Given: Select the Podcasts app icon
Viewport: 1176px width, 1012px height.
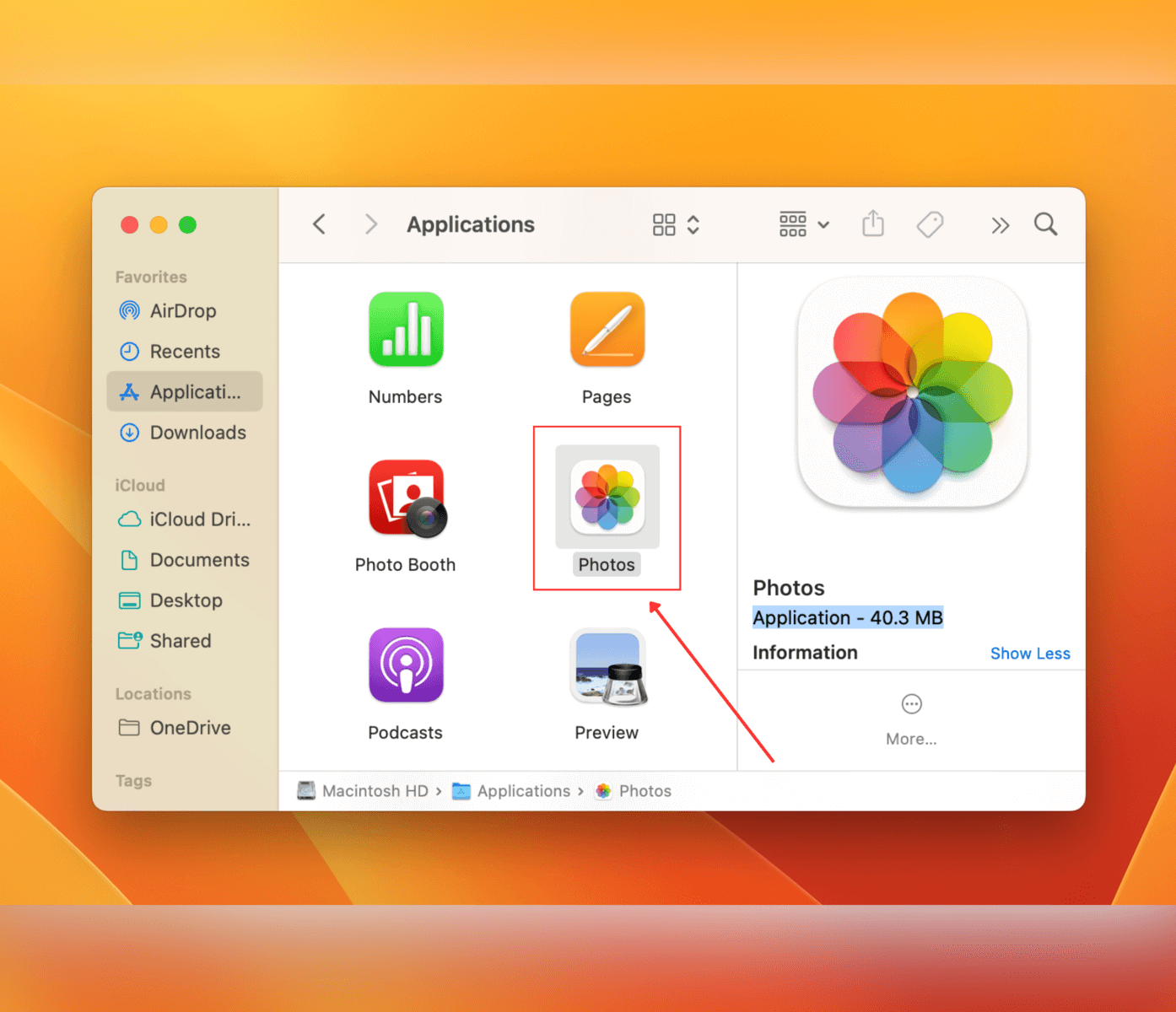Looking at the screenshot, I should coord(406,665).
